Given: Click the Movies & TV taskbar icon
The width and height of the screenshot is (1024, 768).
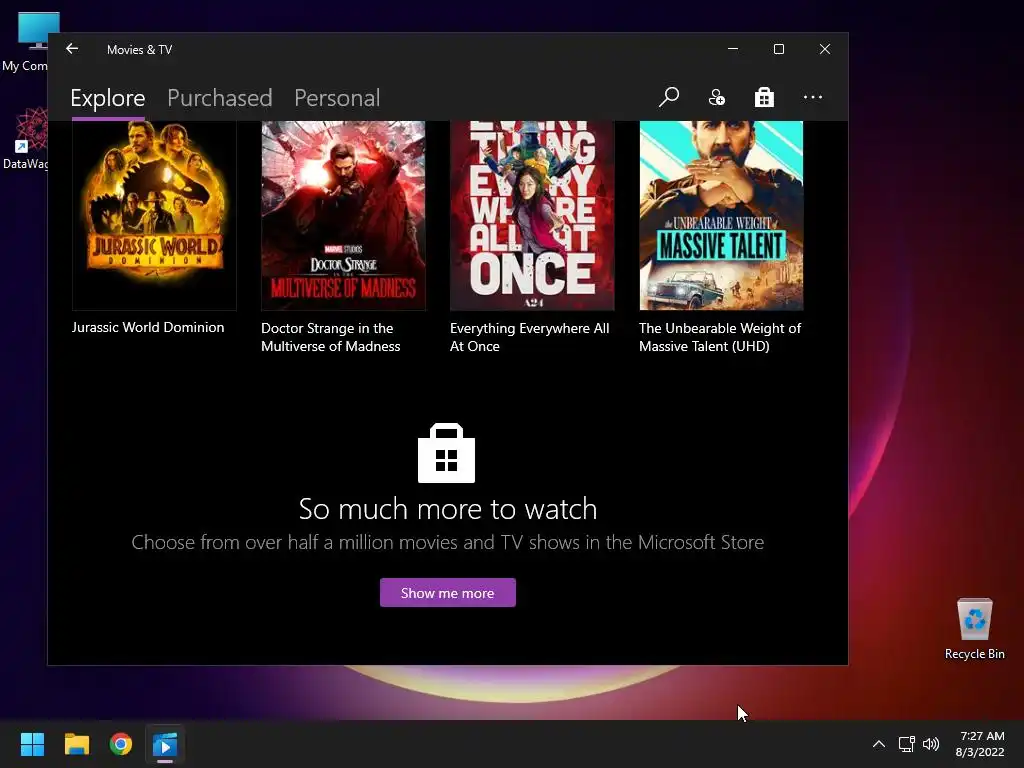Looking at the screenshot, I should (165, 744).
